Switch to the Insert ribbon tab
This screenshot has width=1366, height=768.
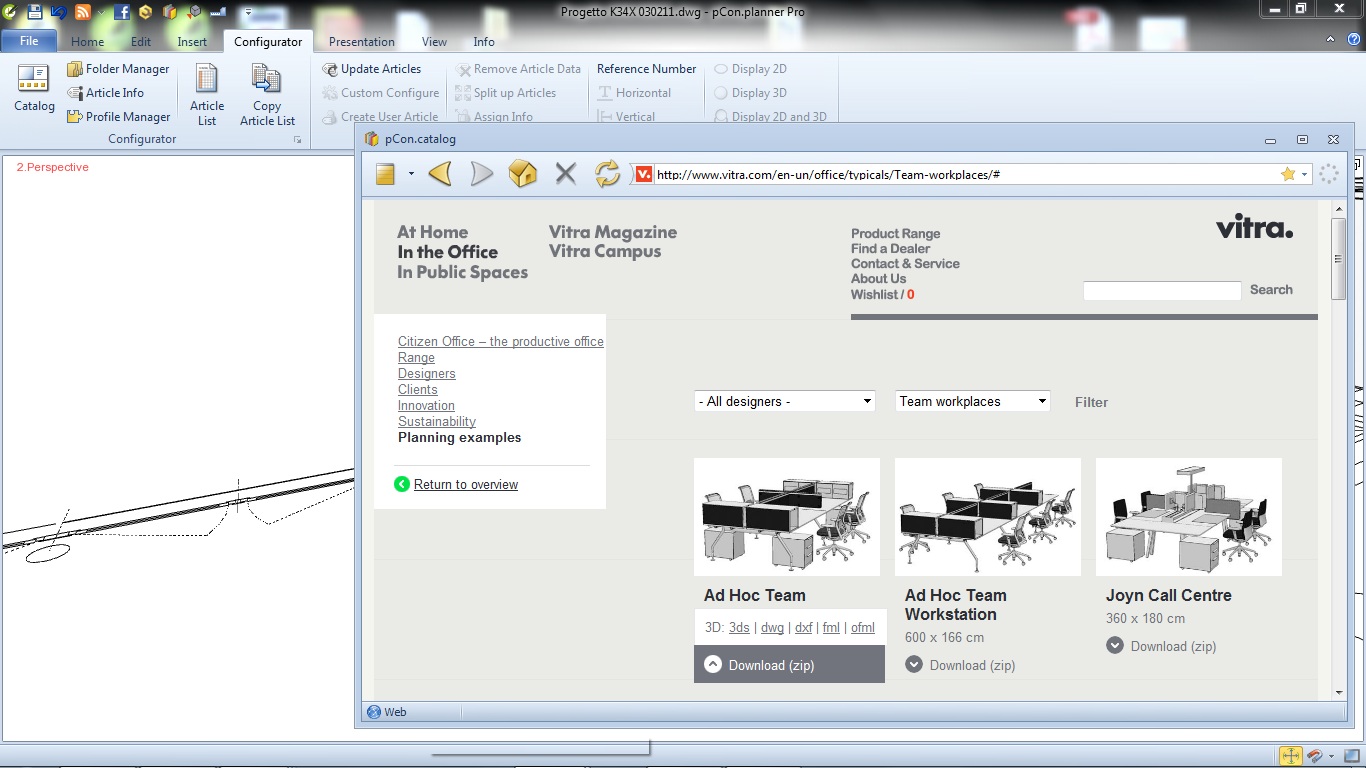coord(192,42)
